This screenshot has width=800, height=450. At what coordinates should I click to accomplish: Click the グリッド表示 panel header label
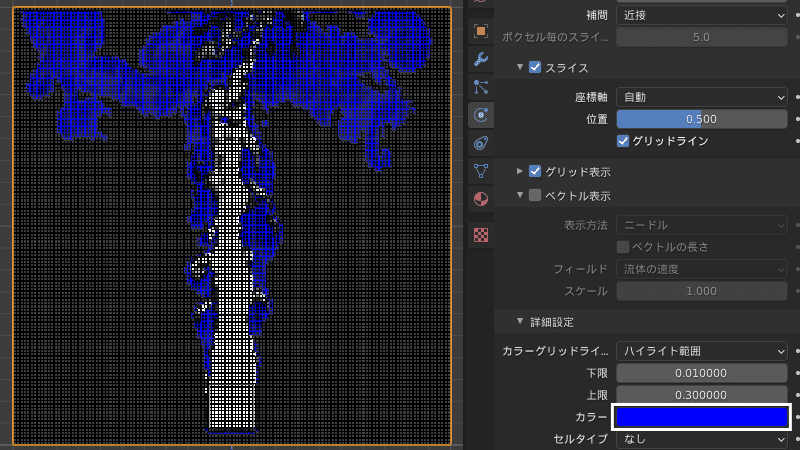[x=578, y=172]
